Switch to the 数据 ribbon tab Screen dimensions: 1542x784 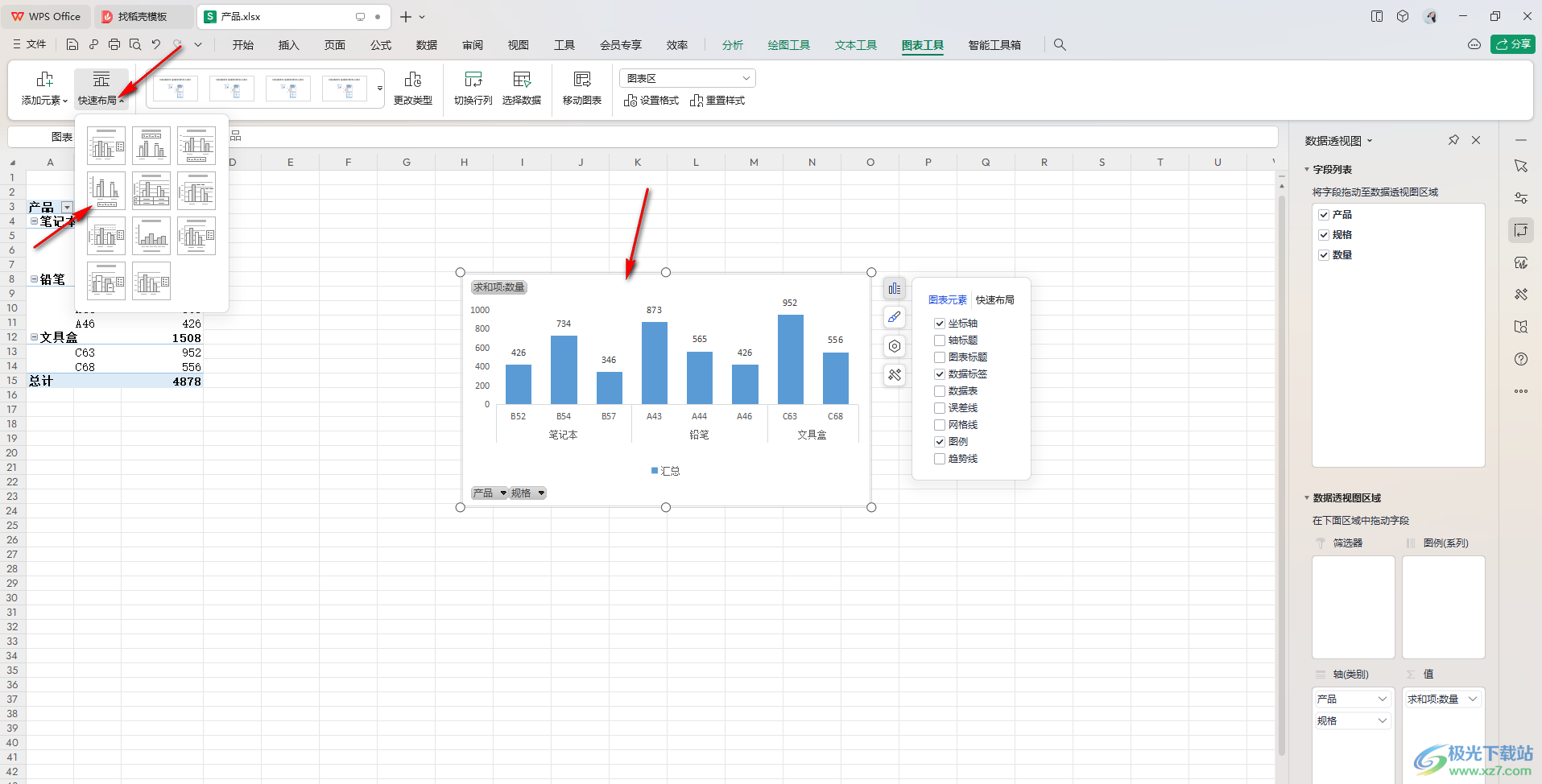[x=427, y=45]
